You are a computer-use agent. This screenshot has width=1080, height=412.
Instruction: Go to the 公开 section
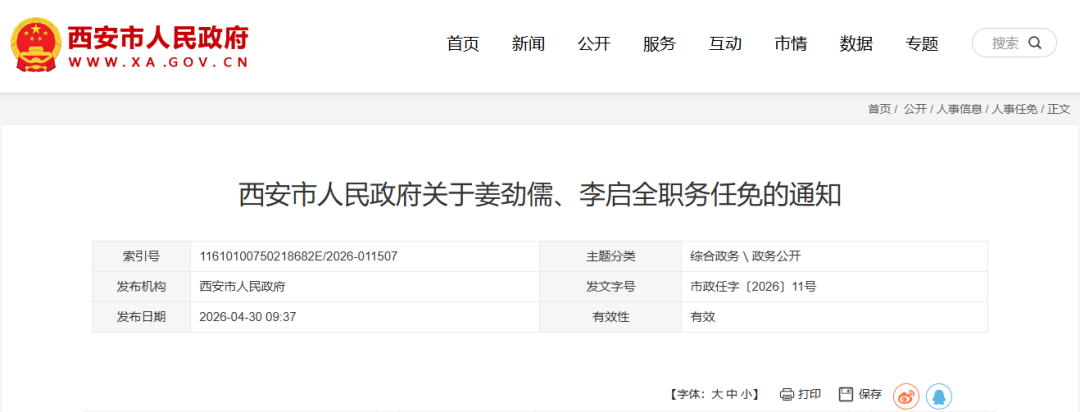(594, 44)
